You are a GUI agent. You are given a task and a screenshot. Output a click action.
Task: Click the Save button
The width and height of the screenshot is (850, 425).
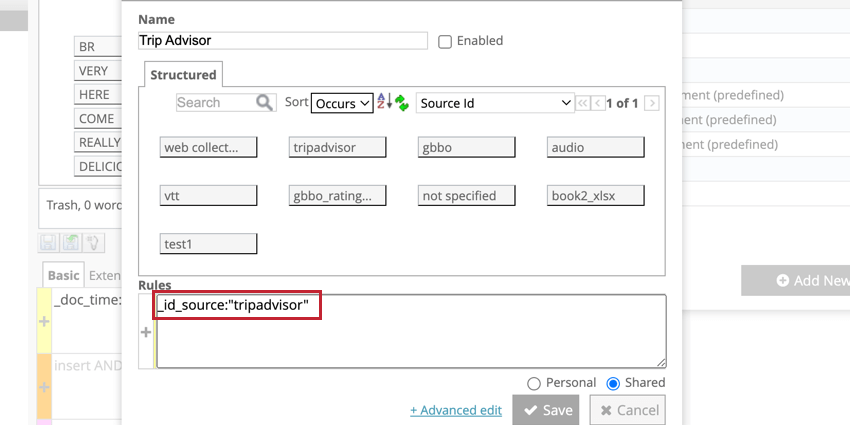point(545,410)
